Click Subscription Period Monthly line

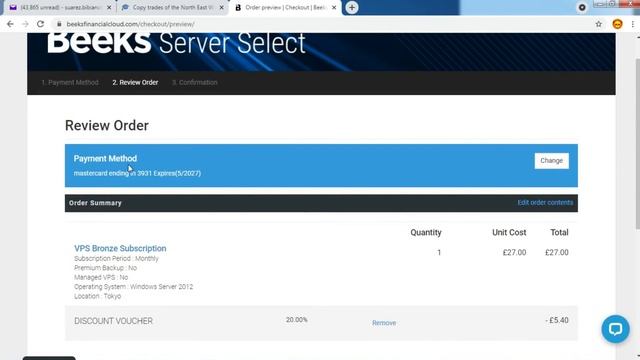tap(116, 258)
